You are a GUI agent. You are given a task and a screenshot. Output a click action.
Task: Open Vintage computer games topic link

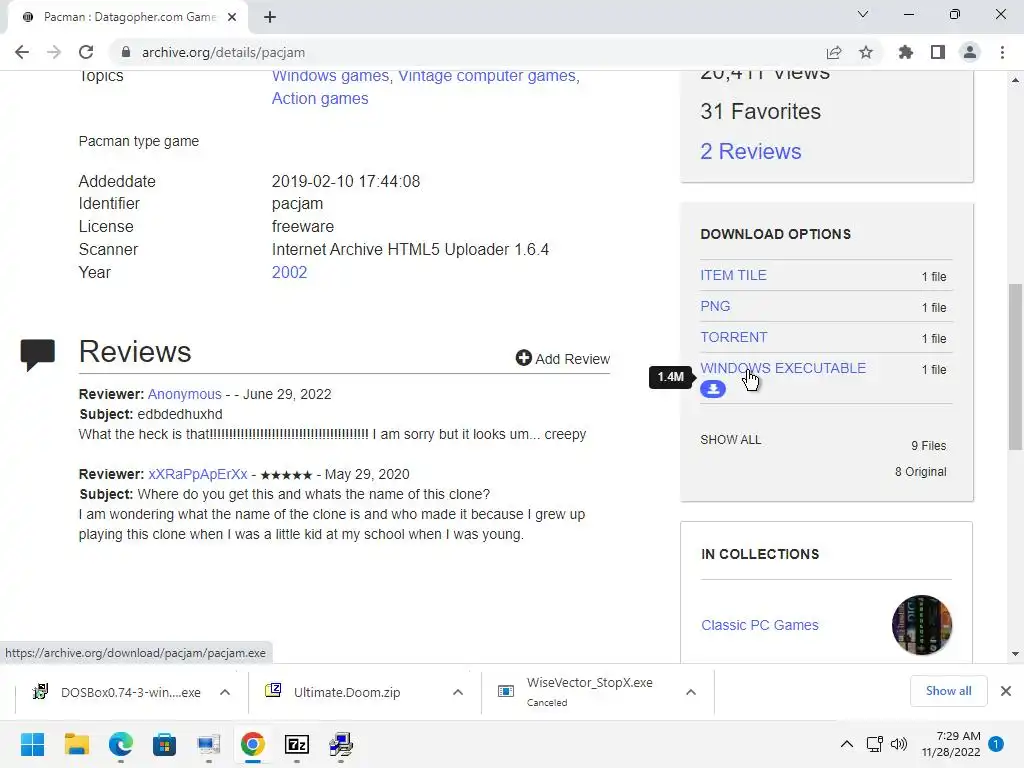tap(487, 76)
